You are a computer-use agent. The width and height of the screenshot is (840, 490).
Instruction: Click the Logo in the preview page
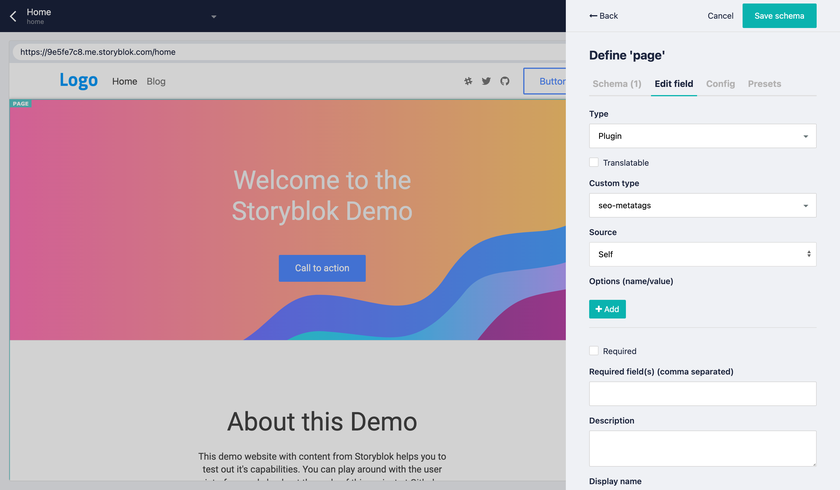[78, 80]
